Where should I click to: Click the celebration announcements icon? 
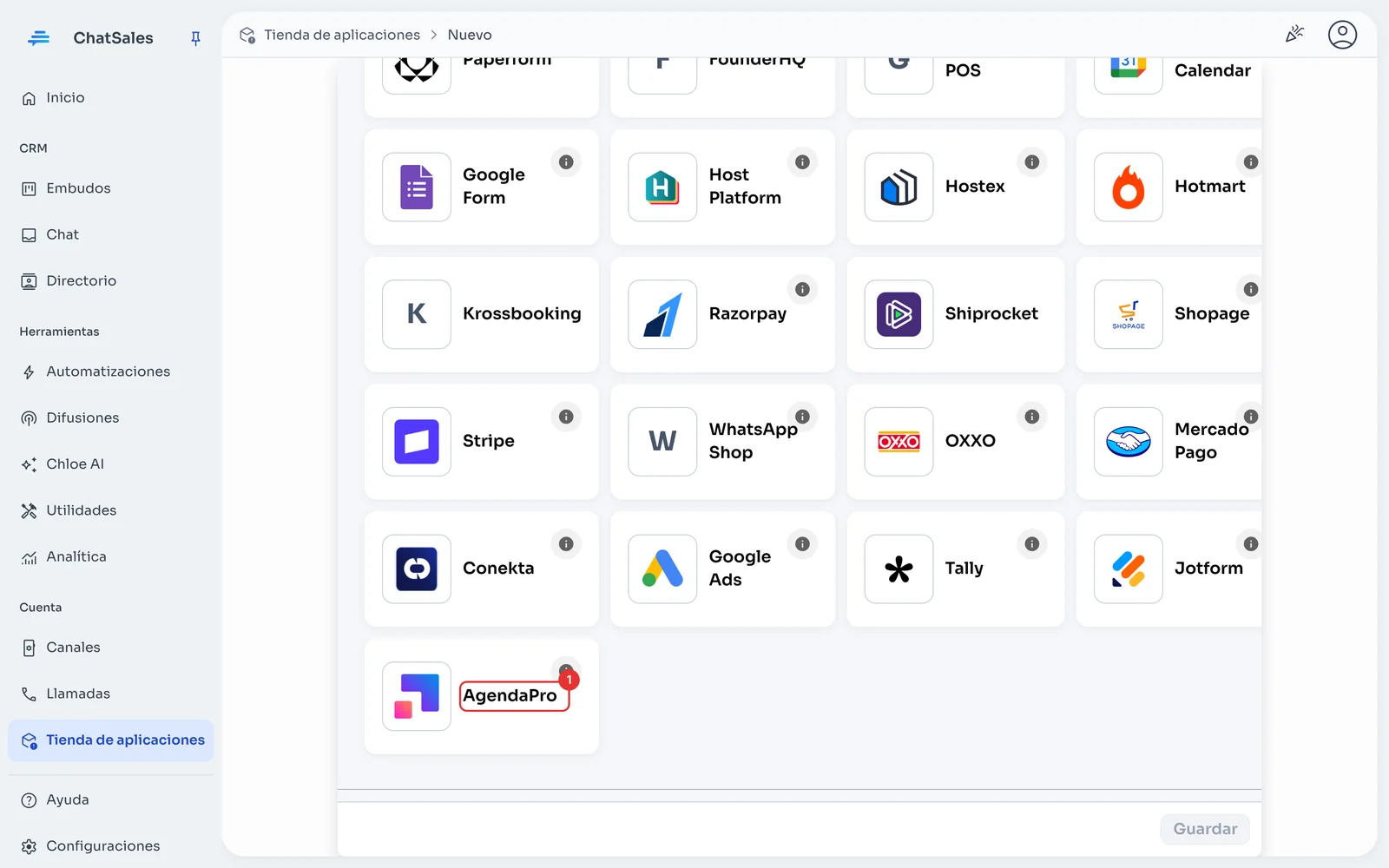coord(1294,35)
